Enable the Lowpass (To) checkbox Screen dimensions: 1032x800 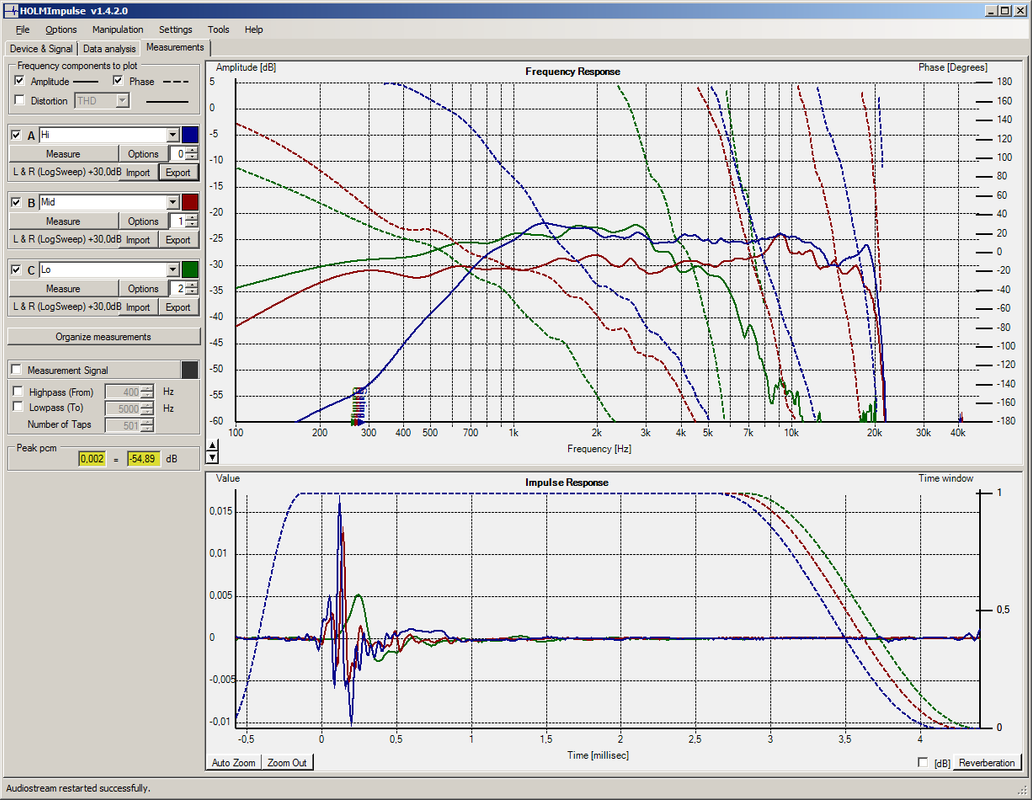[18, 407]
